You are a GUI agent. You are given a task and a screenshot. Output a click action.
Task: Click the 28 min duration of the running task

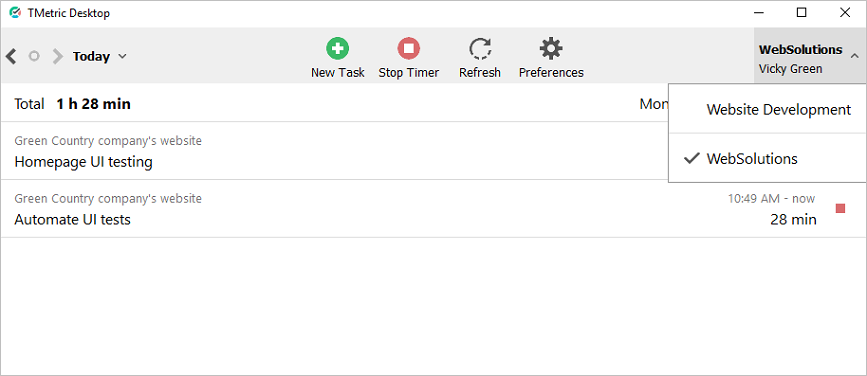pyautogui.click(x=793, y=220)
